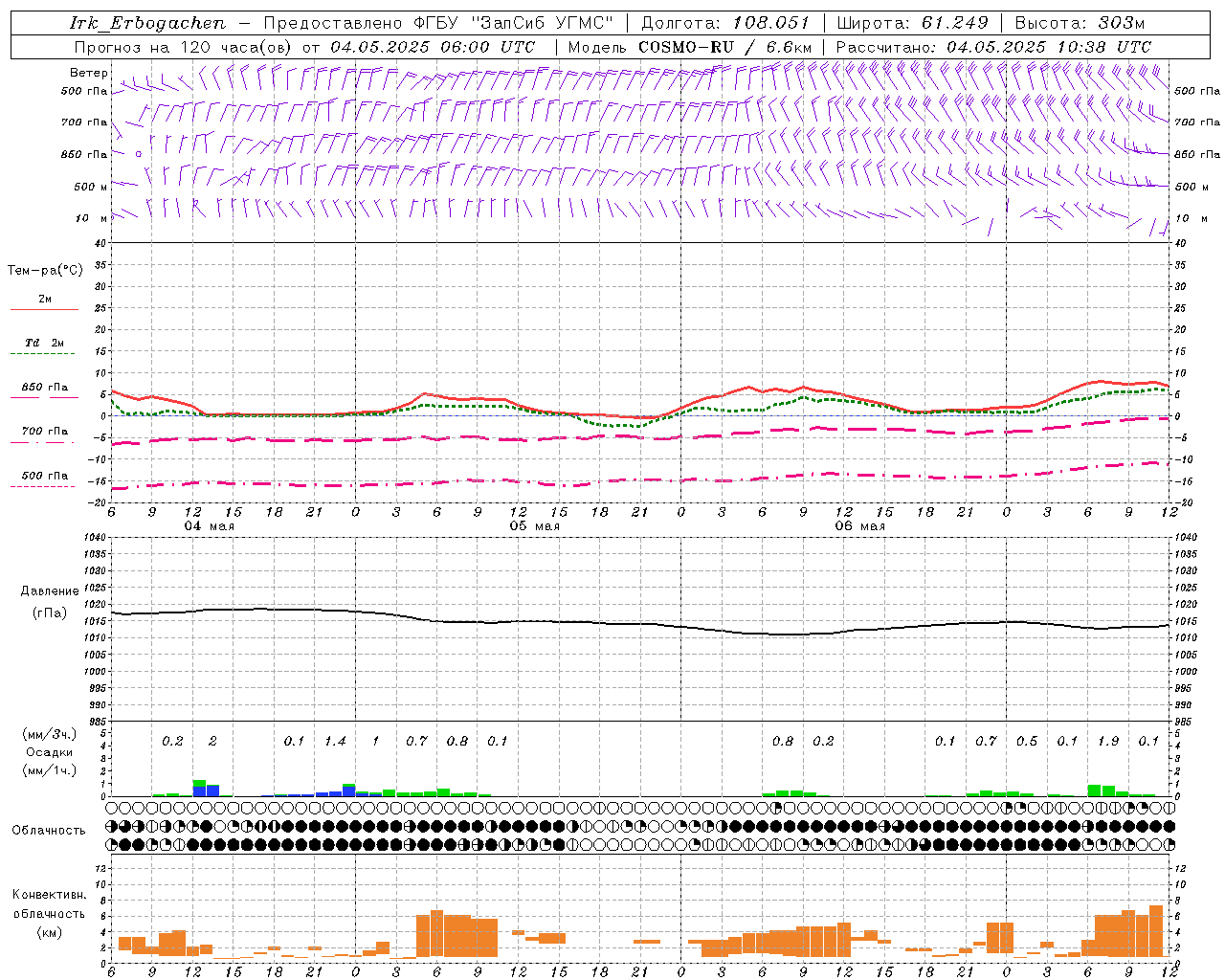This screenshot has width=1225, height=980.
Task: Click the '(мм/3ч.)' units label
Action: click(x=49, y=734)
